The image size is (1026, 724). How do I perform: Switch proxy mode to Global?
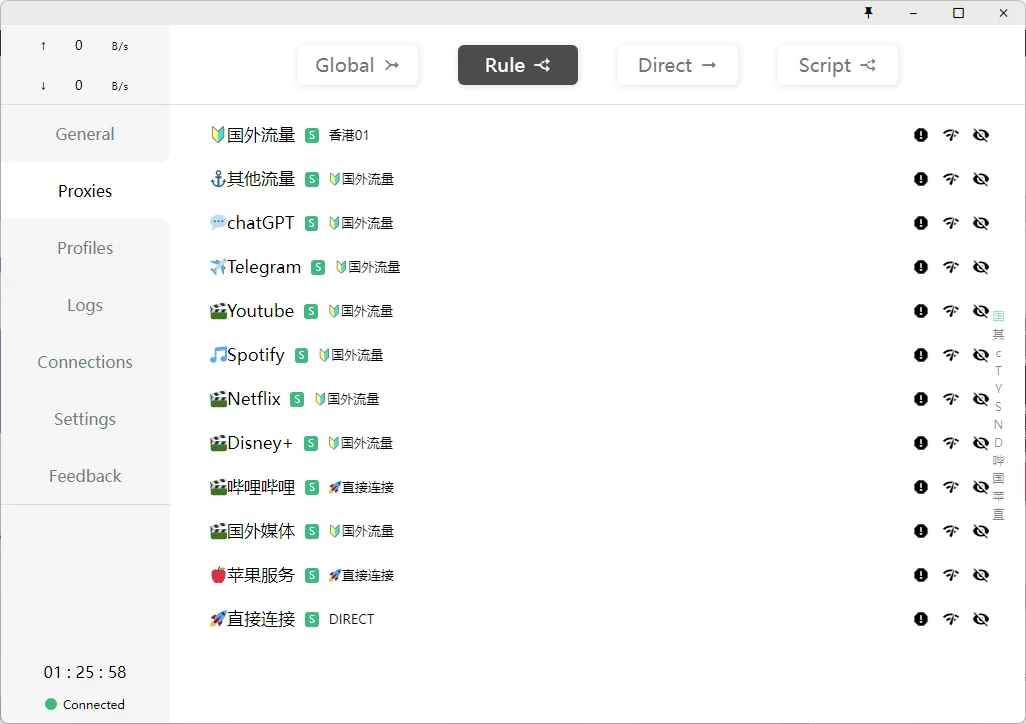pyautogui.click(x=357, y=65)
